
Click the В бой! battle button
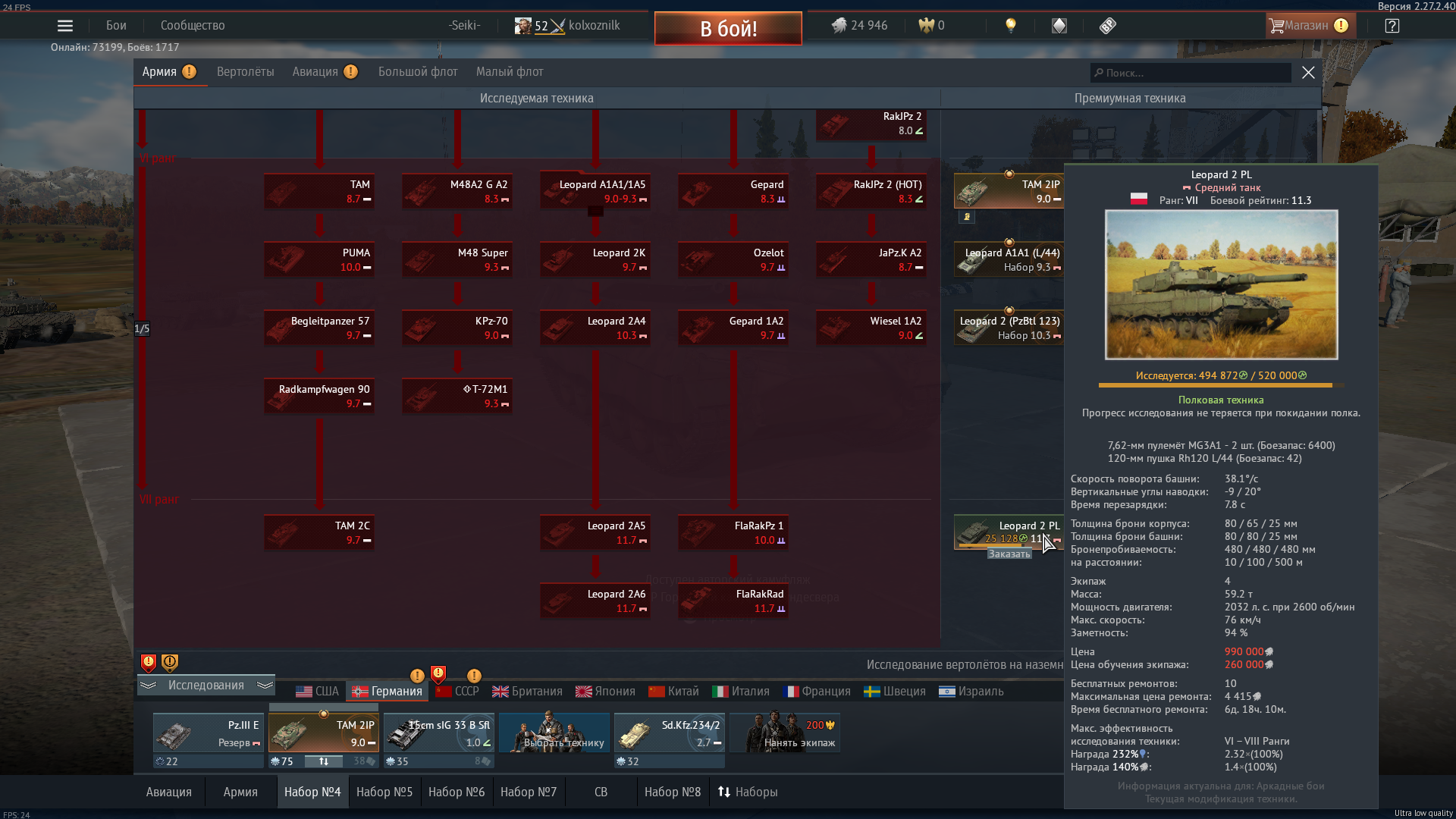728,29
